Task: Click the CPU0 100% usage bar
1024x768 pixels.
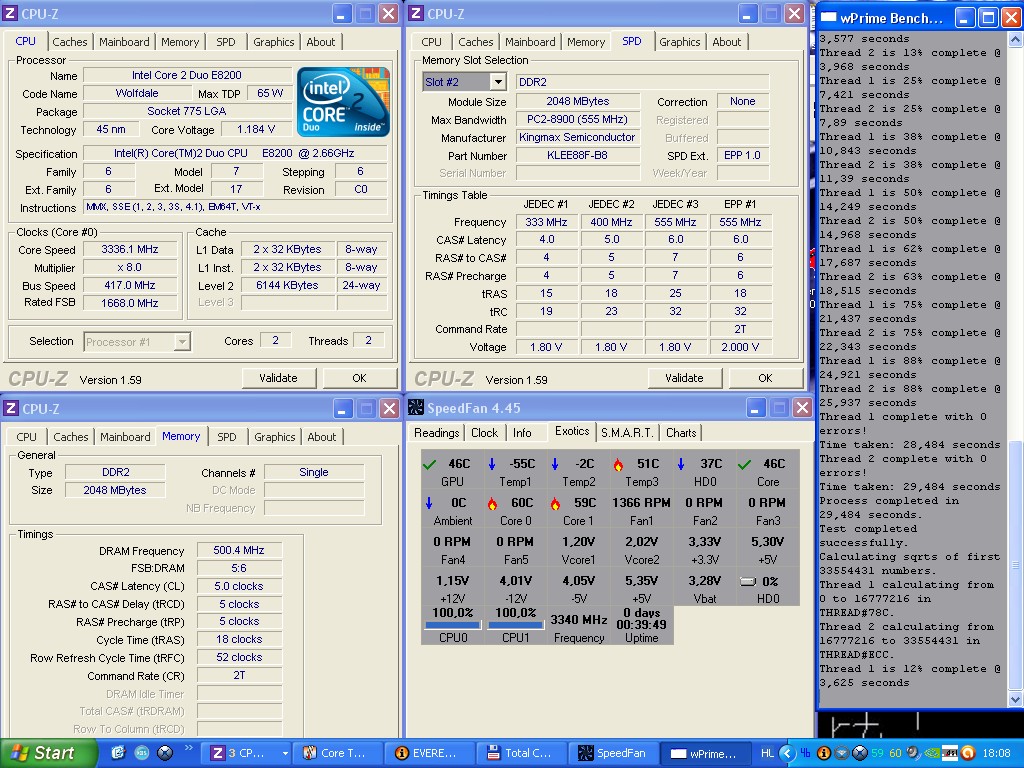Action: point(453,624)
